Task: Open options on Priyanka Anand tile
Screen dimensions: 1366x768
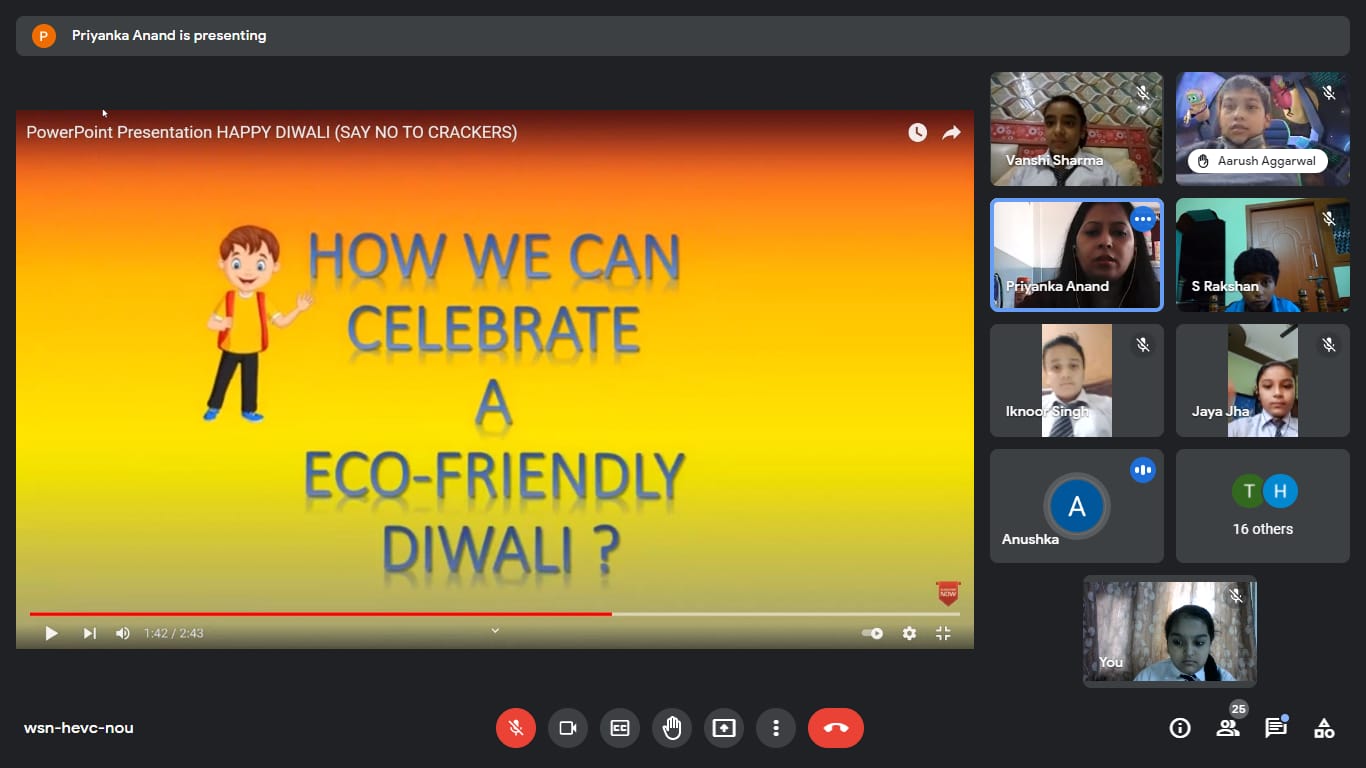Action: coord(1142,219)
